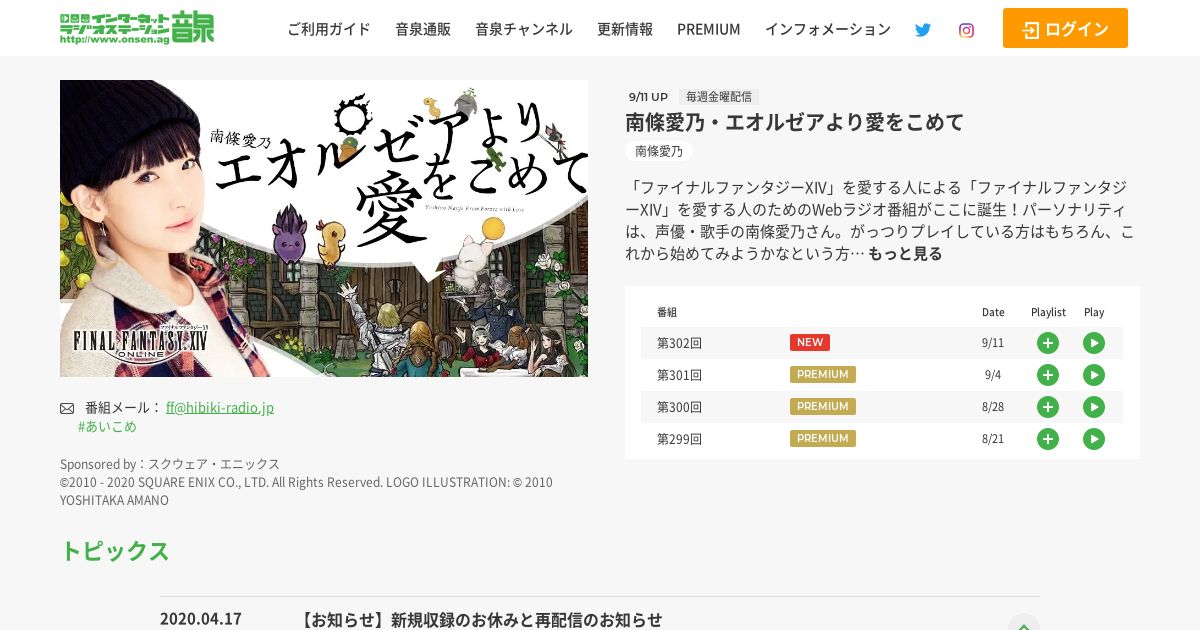Open the #あいこめ hashtag link
Screen dimensions: 1200x630
[107, 426]
